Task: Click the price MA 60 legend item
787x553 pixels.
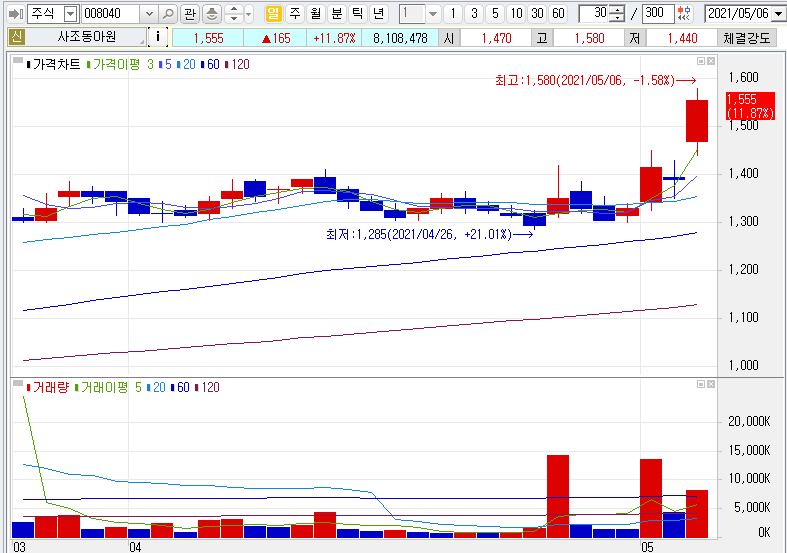Action: coord(210,64)
